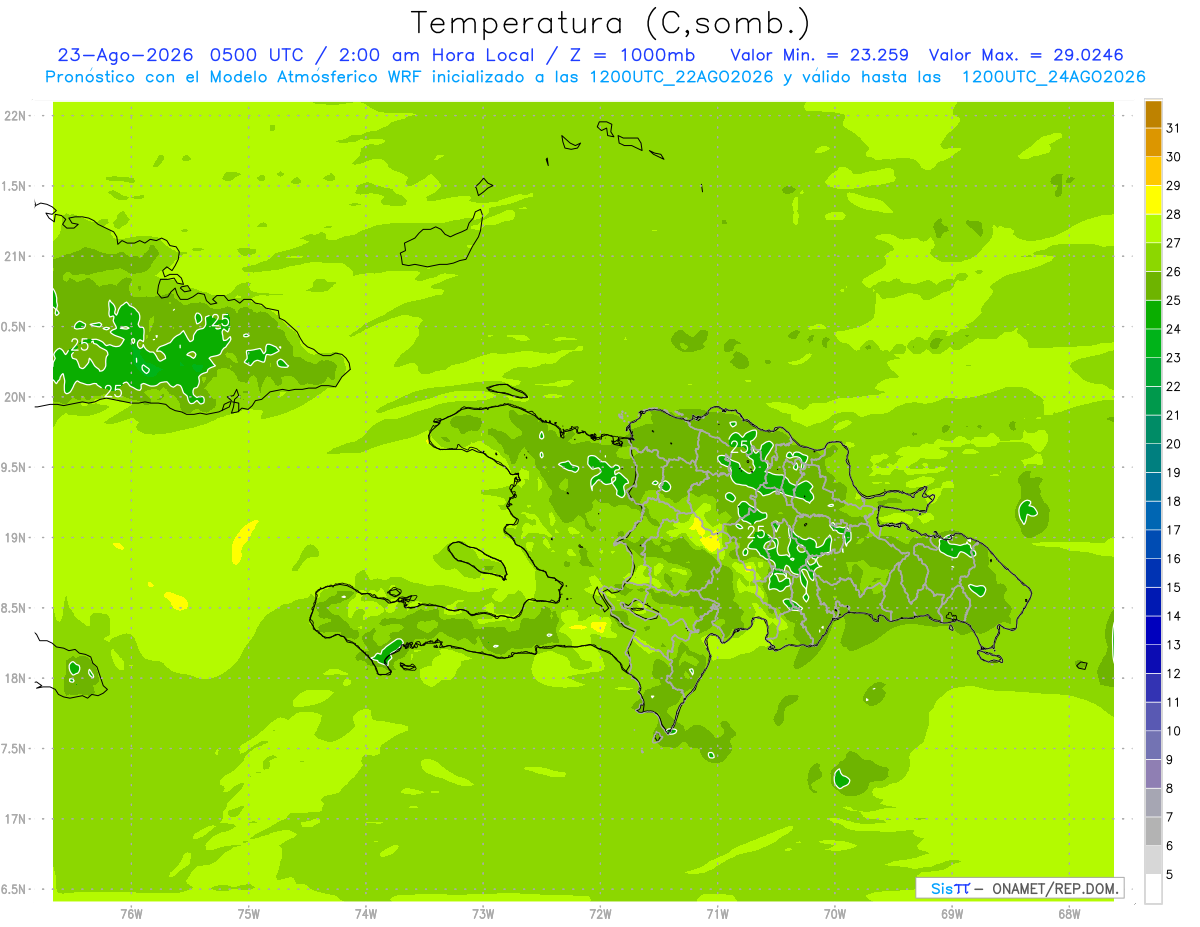Click the "71W" longitude label
The image size is (1200, 927).
tap(717, 913)
